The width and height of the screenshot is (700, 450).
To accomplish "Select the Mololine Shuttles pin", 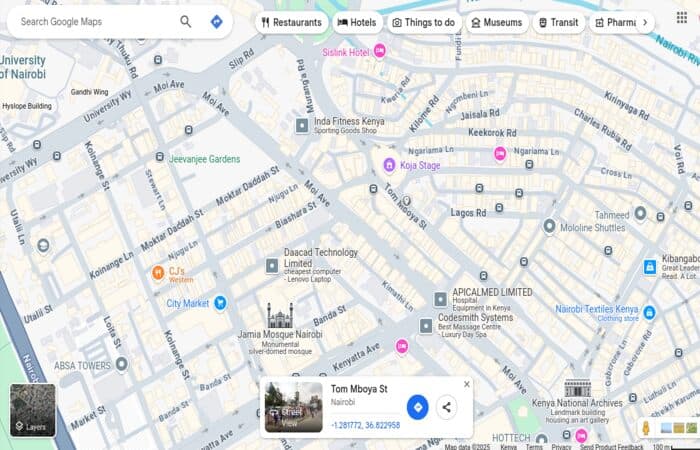I will click(550, 226).
